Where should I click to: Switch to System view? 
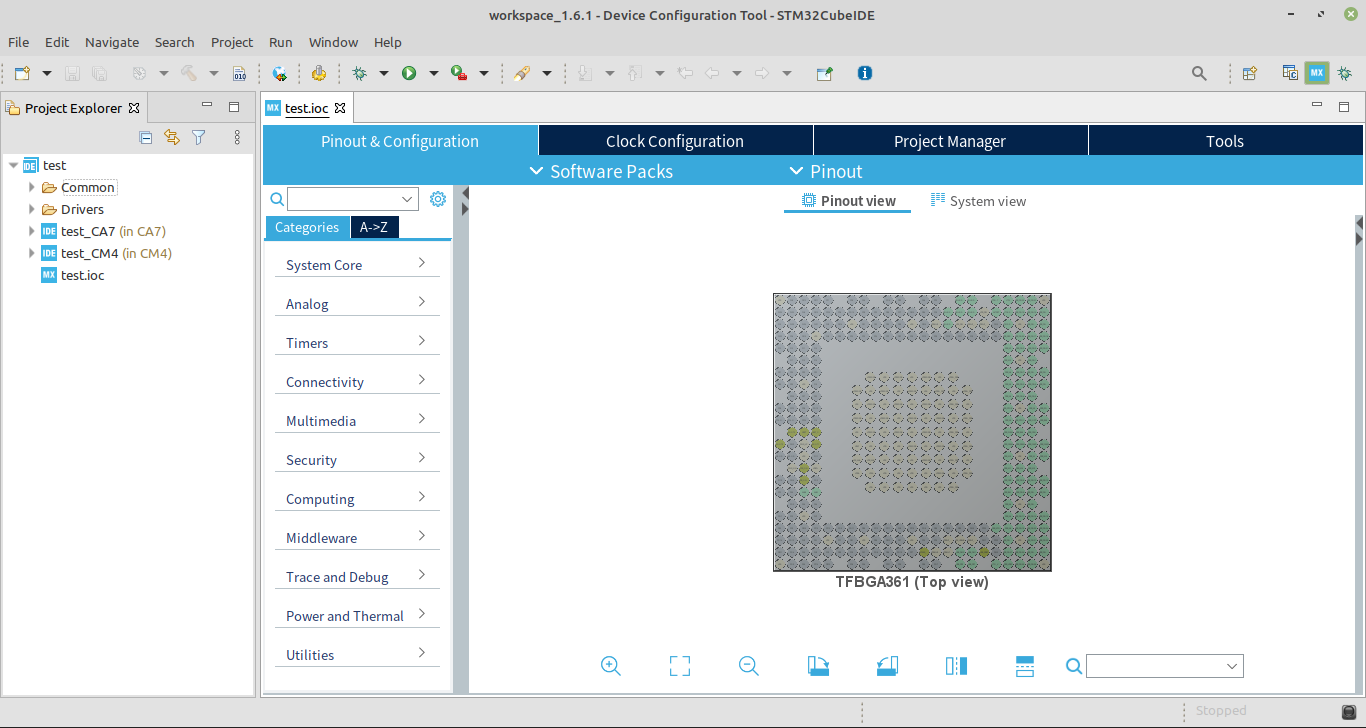[x=978, y=201]
